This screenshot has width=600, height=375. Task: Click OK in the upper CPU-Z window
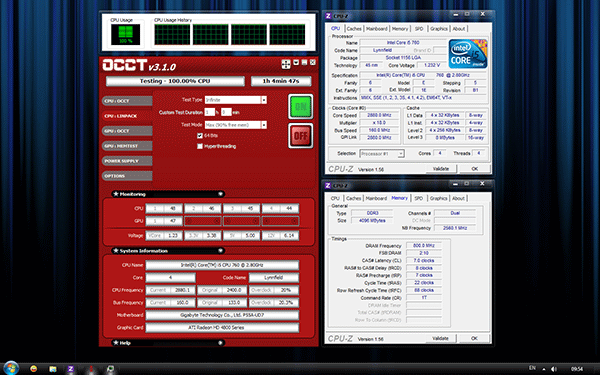pyautogui.click(x=474, y=169)
